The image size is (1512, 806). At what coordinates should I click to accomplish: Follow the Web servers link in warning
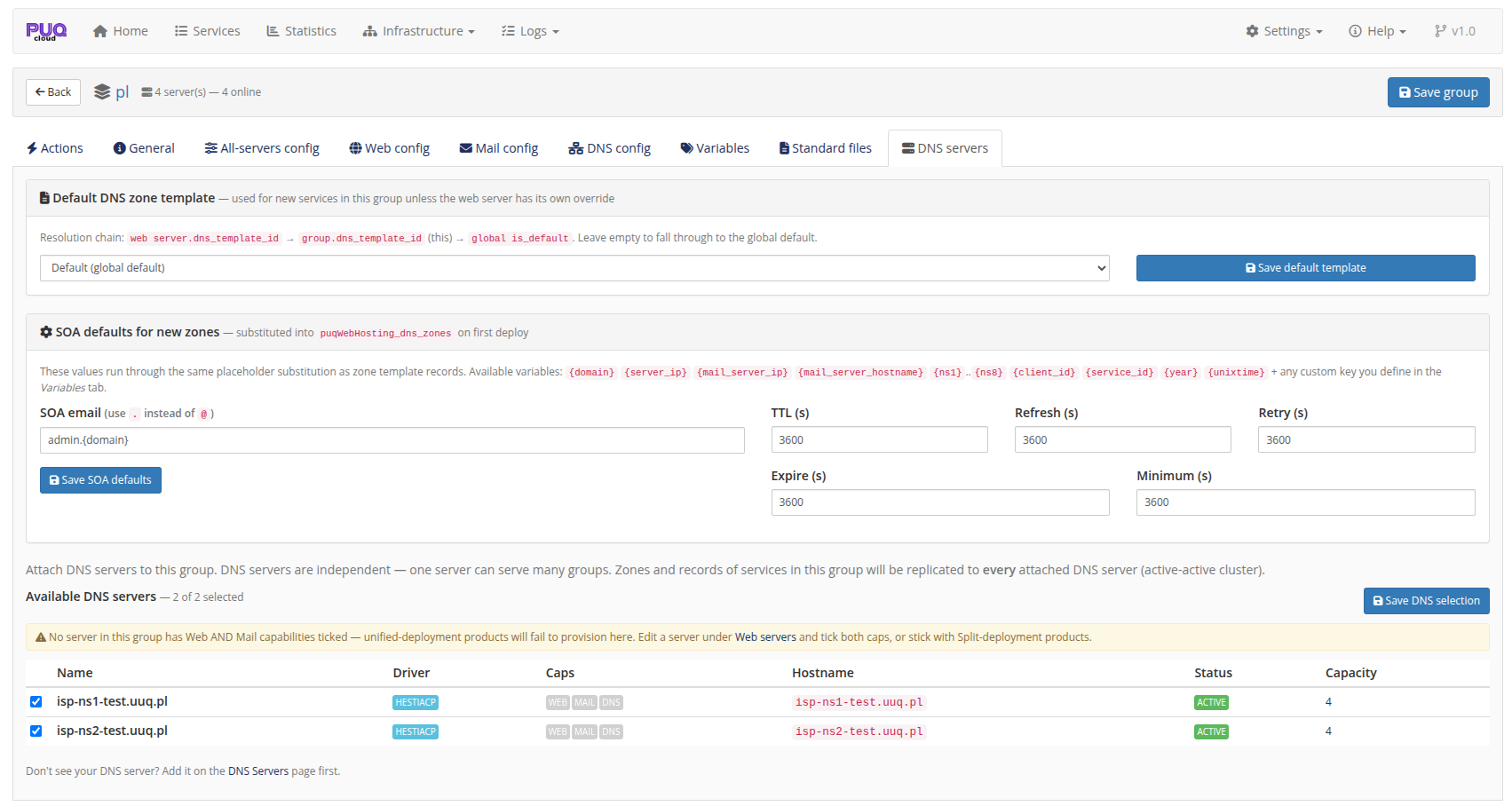click(765, 637)
